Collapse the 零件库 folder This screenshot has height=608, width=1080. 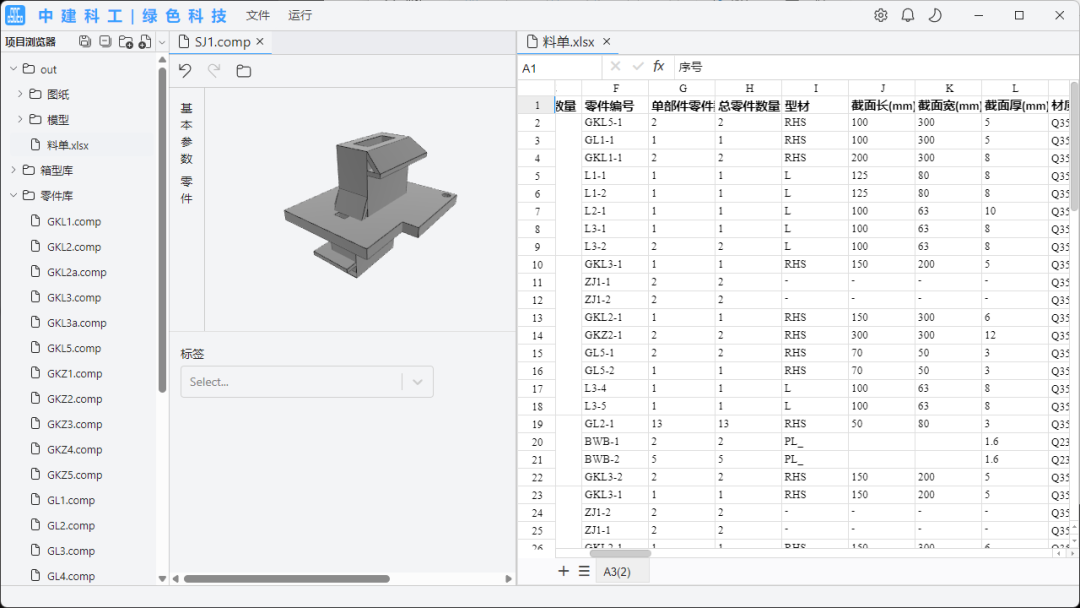point(13,196)
